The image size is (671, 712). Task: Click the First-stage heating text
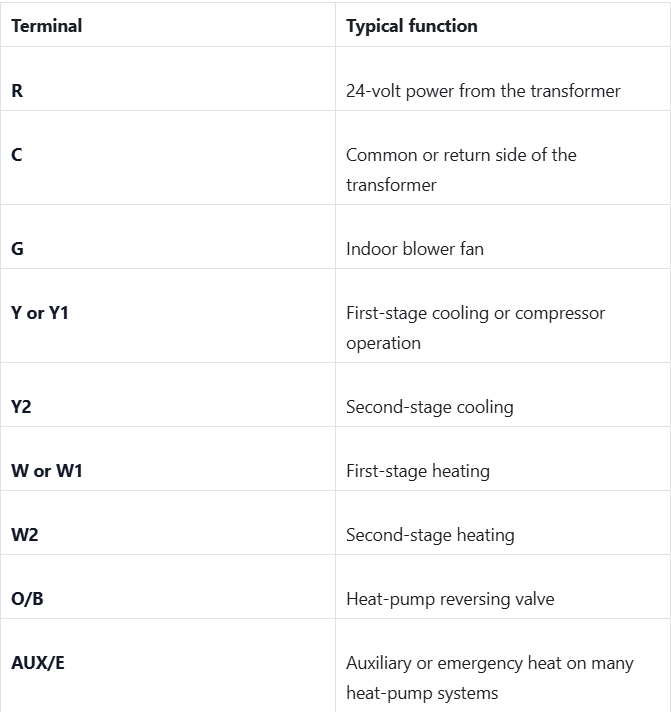tap(418, 471)
